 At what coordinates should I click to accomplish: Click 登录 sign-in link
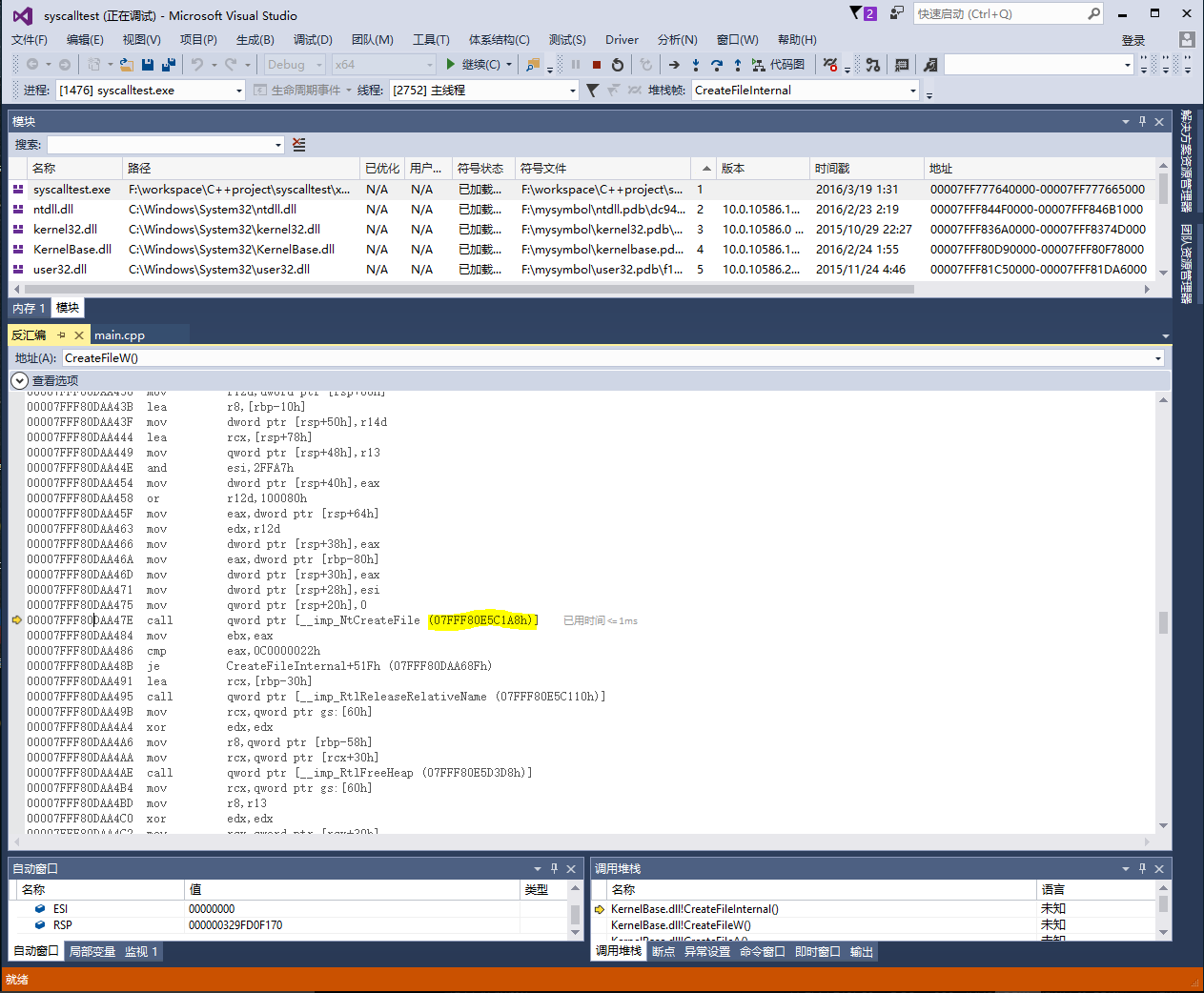point(1133,40)
